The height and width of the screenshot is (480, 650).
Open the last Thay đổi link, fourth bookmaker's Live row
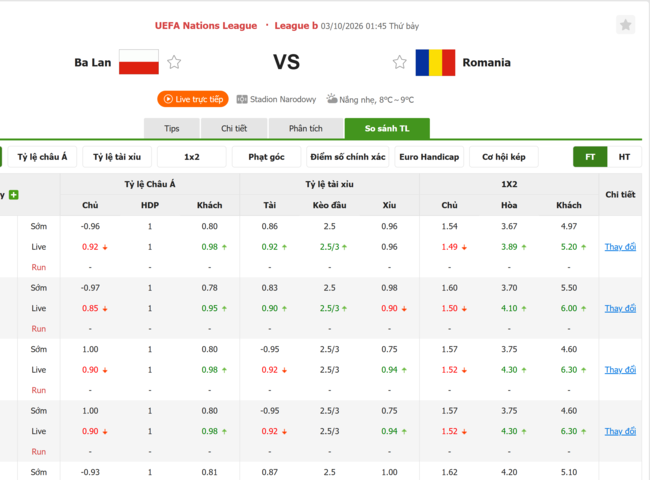[620, 432]
